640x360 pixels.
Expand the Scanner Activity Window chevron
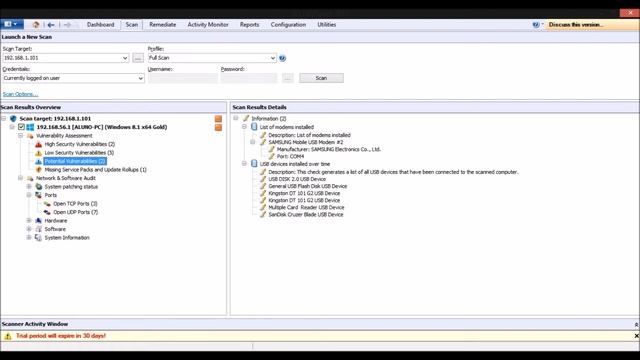(636, 324)
